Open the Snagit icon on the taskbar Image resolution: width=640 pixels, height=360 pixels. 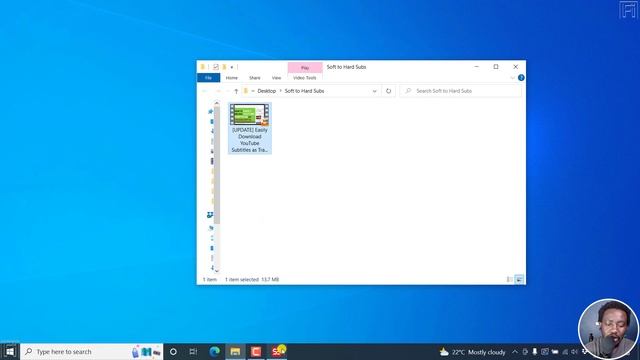click(x=277, y=351)
